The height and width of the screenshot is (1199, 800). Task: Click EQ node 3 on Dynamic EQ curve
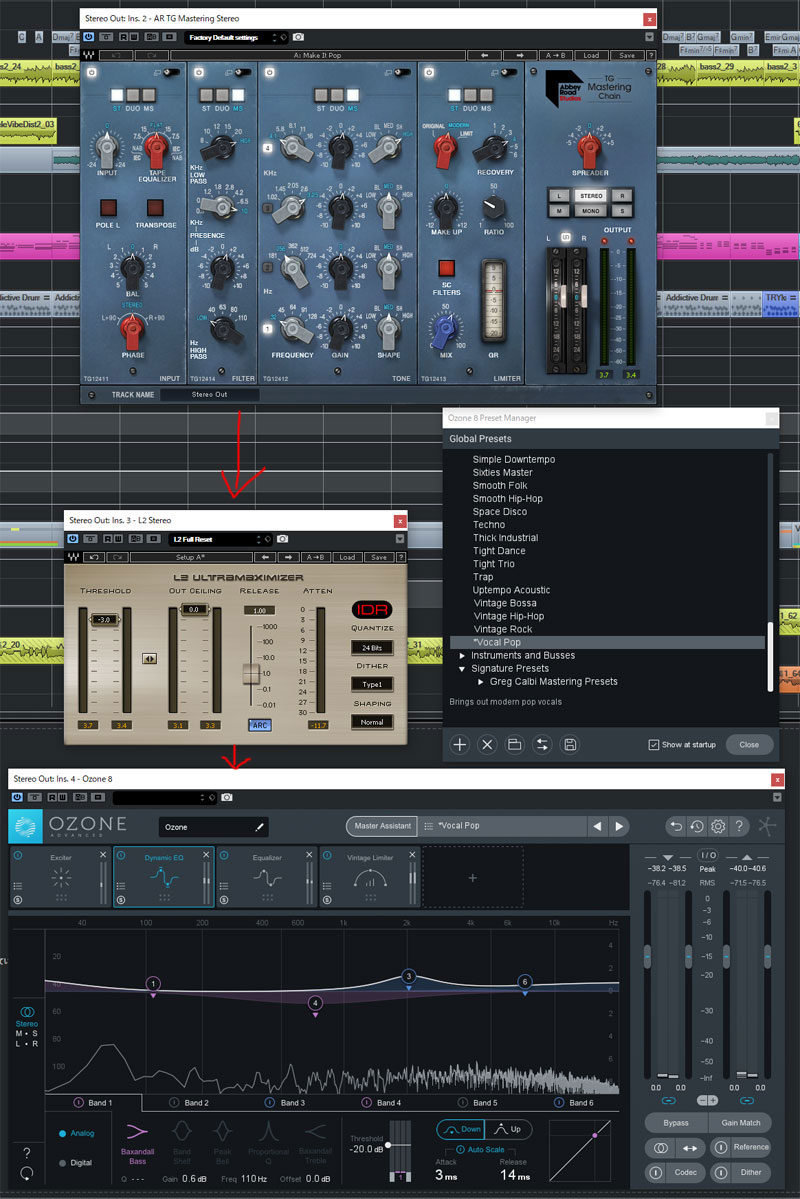(408, 976)
